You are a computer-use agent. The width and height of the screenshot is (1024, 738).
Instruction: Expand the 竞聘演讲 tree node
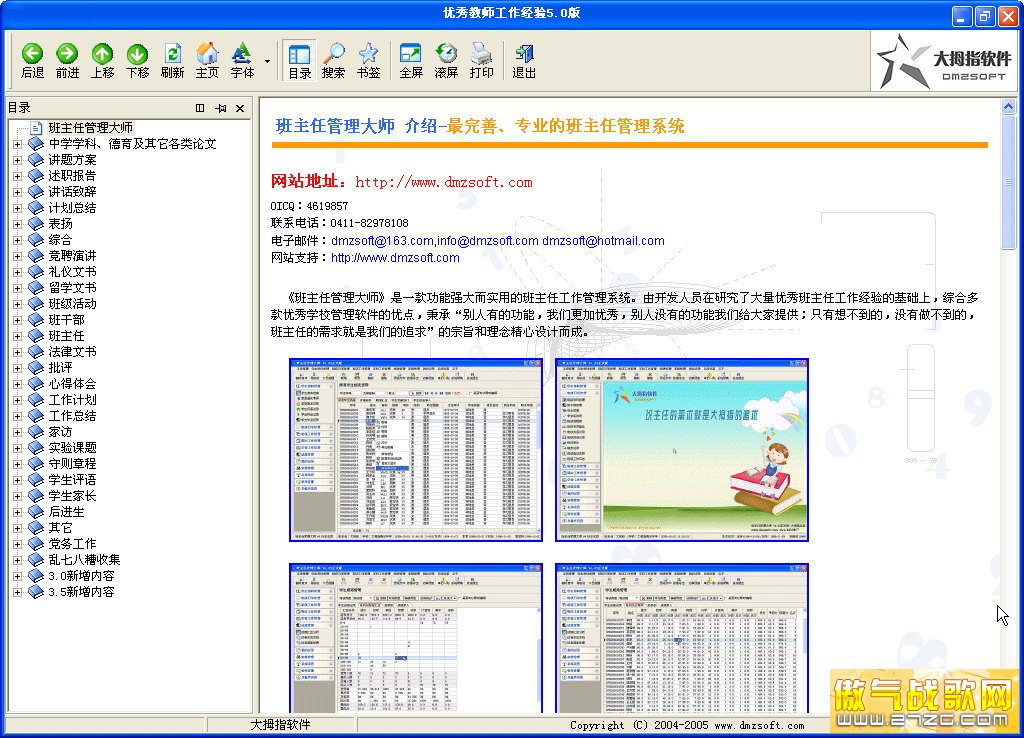click(x=18, y=256)
